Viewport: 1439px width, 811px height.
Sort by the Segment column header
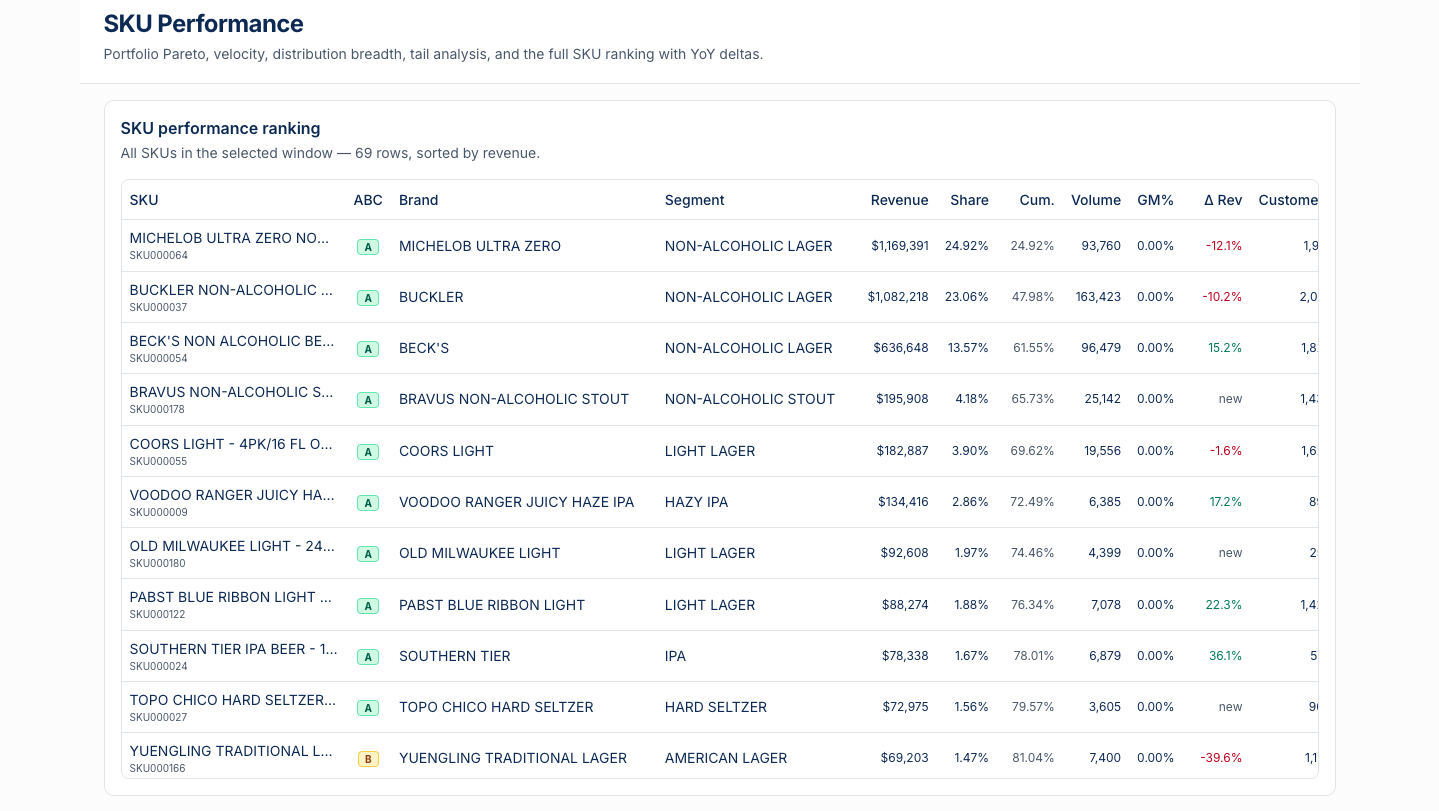click(x=694, y=200)
